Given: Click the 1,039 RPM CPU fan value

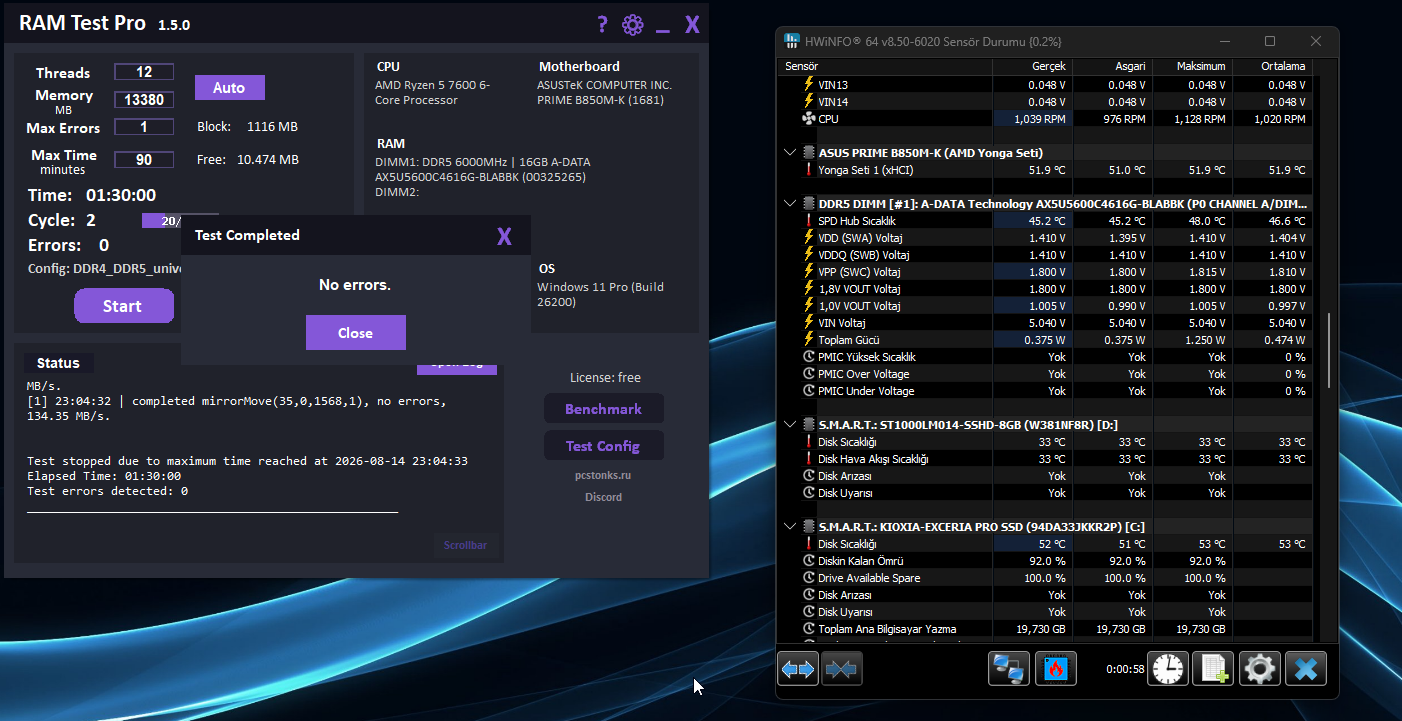Looking at the screenshot, I should [x=1040, y=119].
